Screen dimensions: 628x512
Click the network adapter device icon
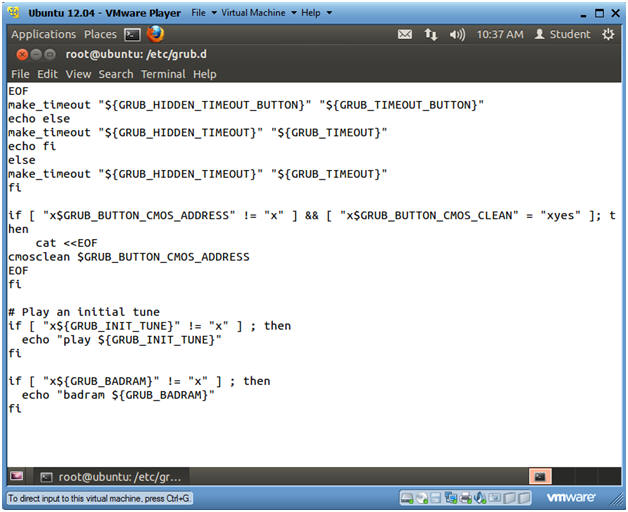pyautogui.click(x=451, y=498)
